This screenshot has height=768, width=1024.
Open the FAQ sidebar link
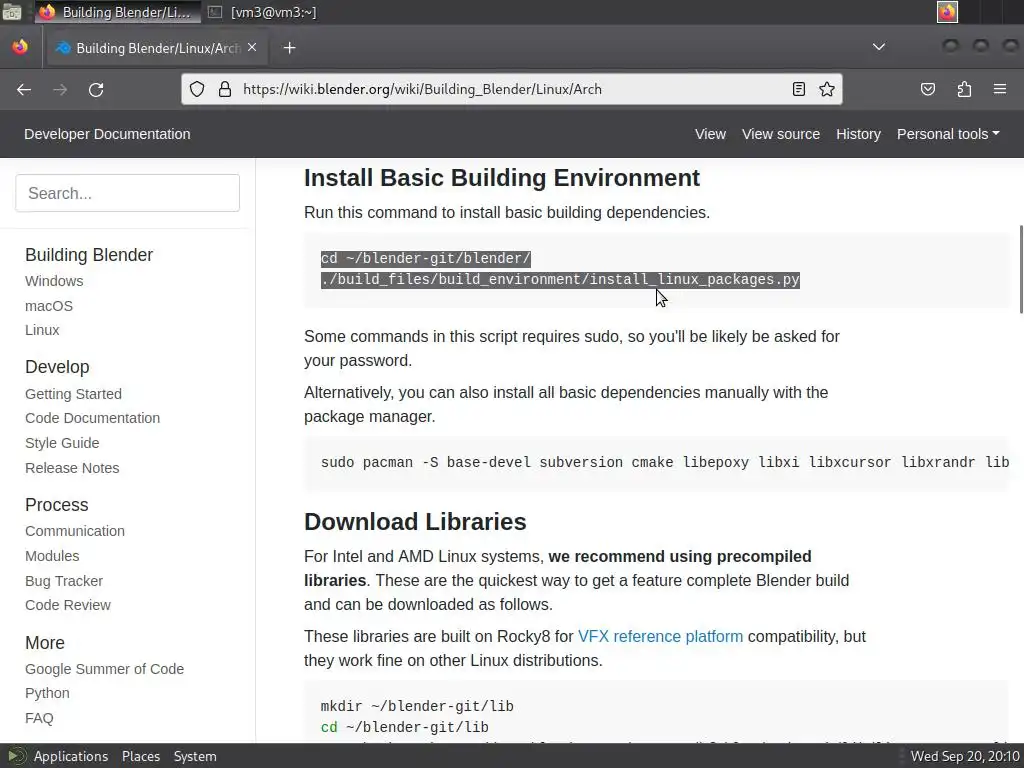pos(39,718)
